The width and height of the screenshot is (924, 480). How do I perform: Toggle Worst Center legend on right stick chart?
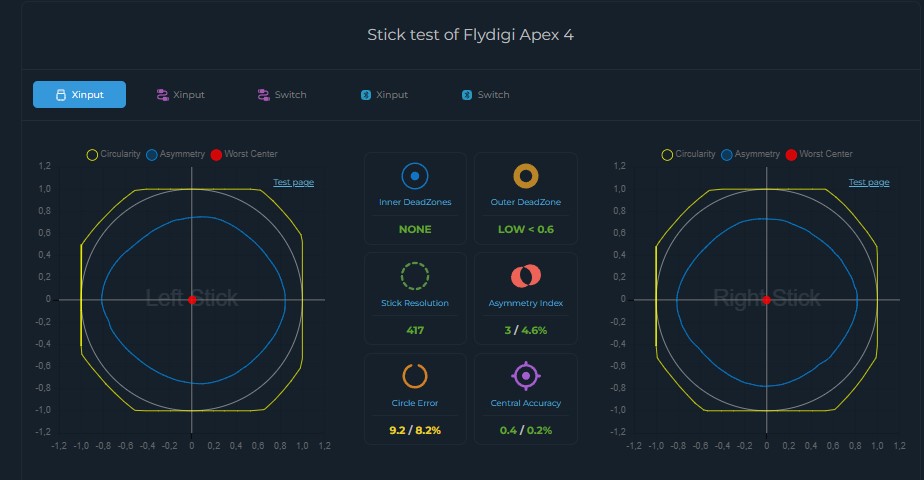[x=819, y=154]
